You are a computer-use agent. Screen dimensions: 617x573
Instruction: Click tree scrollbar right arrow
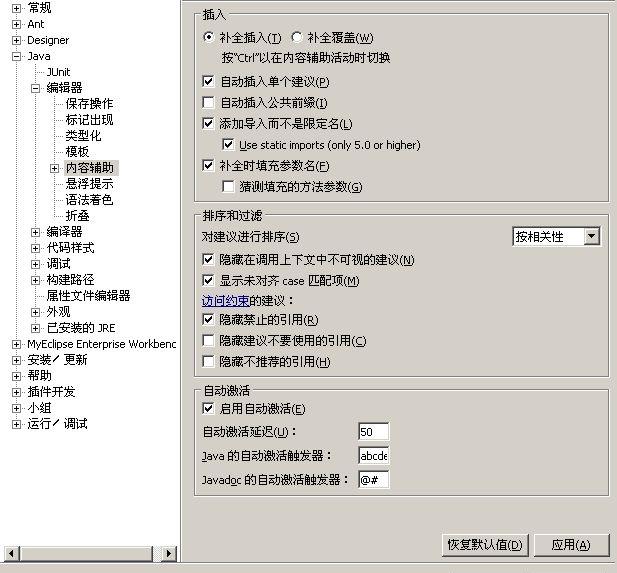[169, 554]
